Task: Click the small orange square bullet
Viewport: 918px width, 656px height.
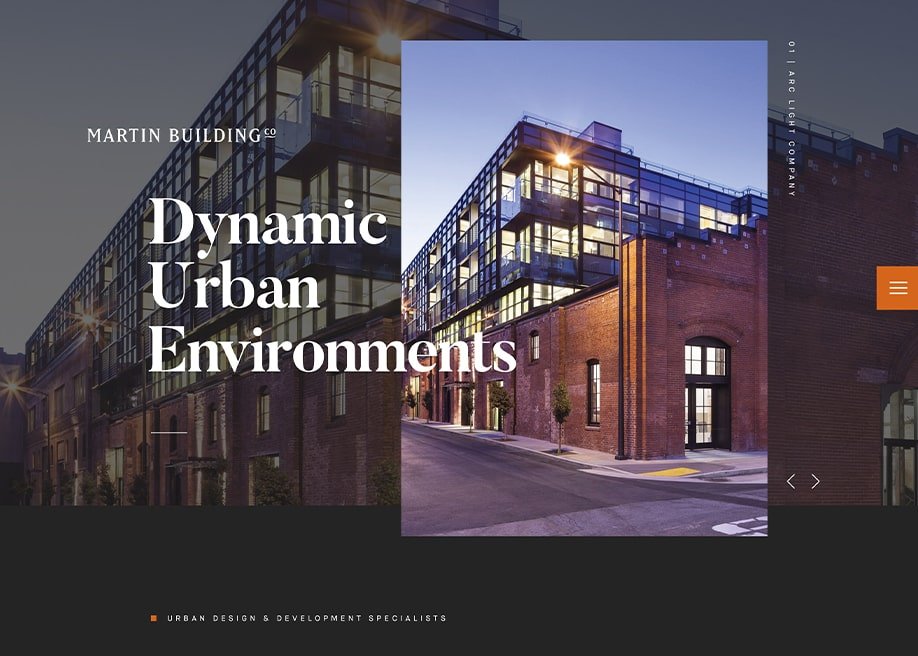Action: tap(154, 618)
